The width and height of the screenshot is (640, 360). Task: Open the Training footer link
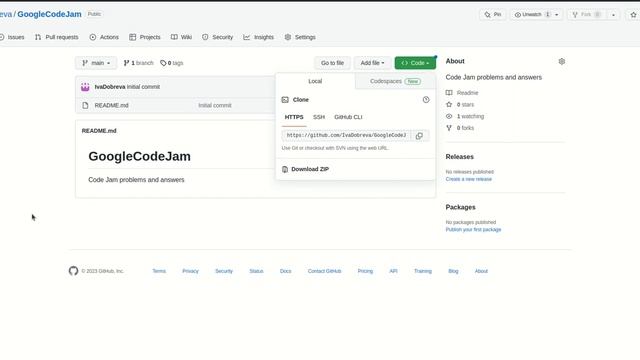423,271
